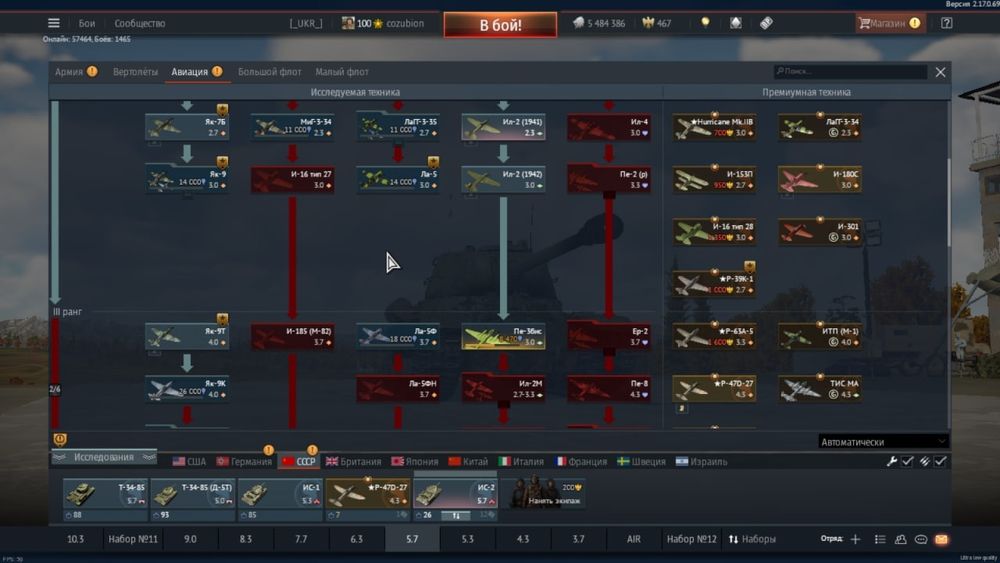Select premium ИТП (М-1) card
Screen dimensions: 1000x563
820,336
